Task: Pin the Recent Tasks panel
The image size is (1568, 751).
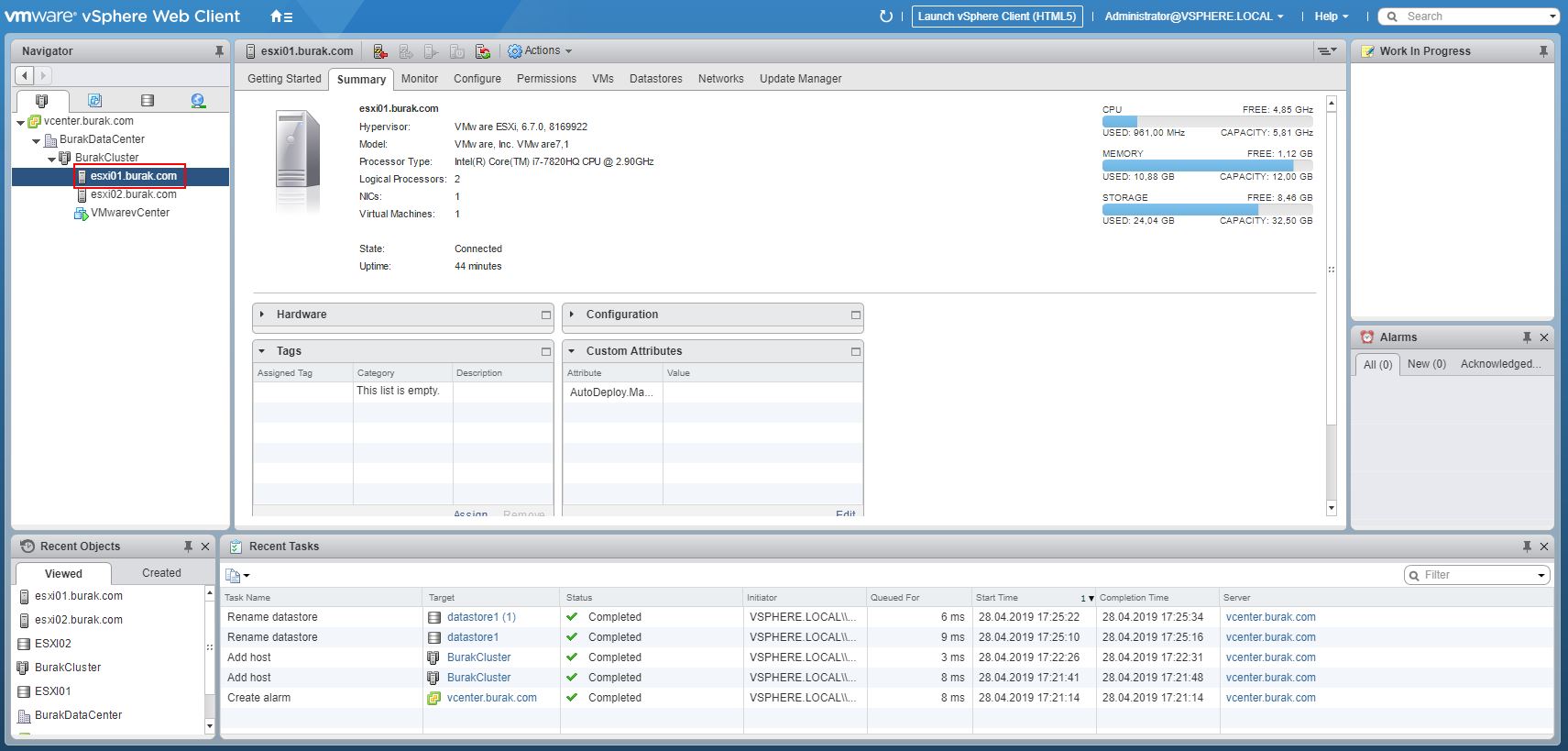Action: pos(1527,547)
